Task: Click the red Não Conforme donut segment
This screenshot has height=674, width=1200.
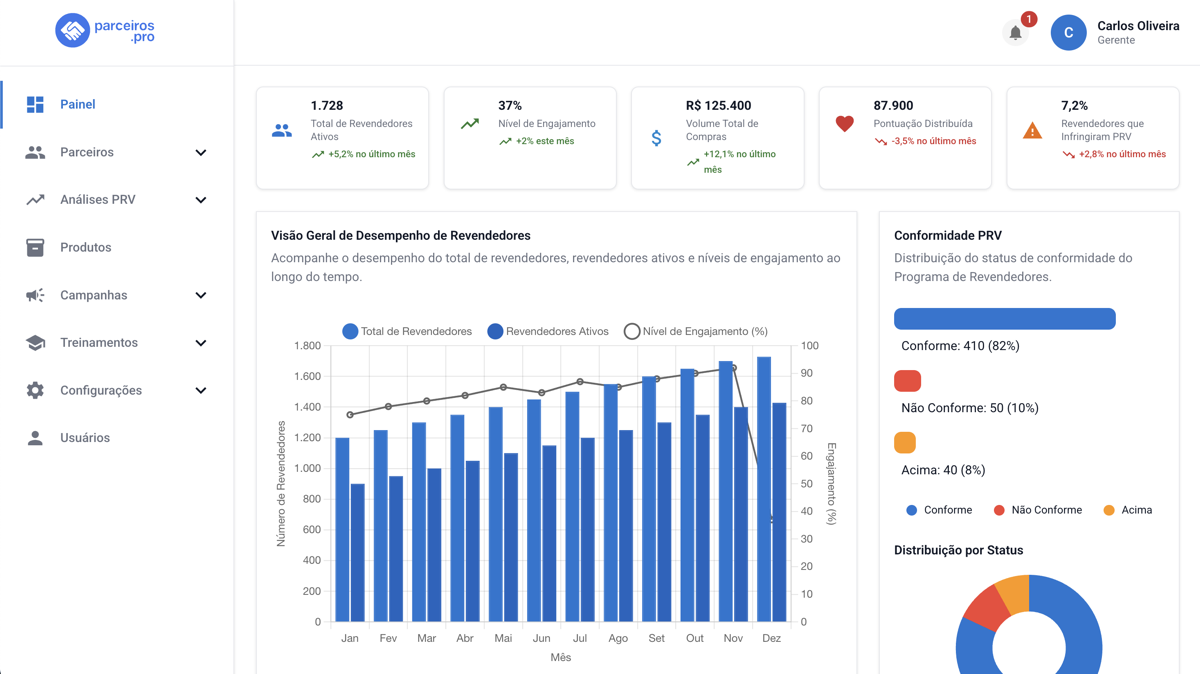Action: [985, 607]
